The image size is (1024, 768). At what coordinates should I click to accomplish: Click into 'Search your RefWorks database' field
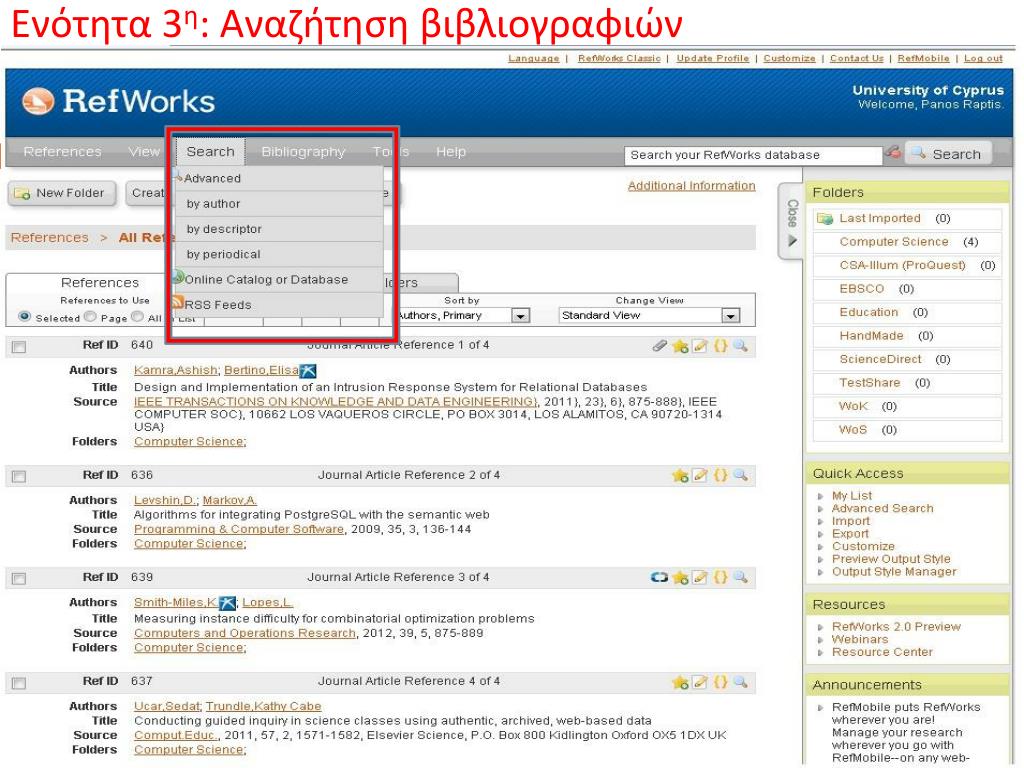[753, 155]
